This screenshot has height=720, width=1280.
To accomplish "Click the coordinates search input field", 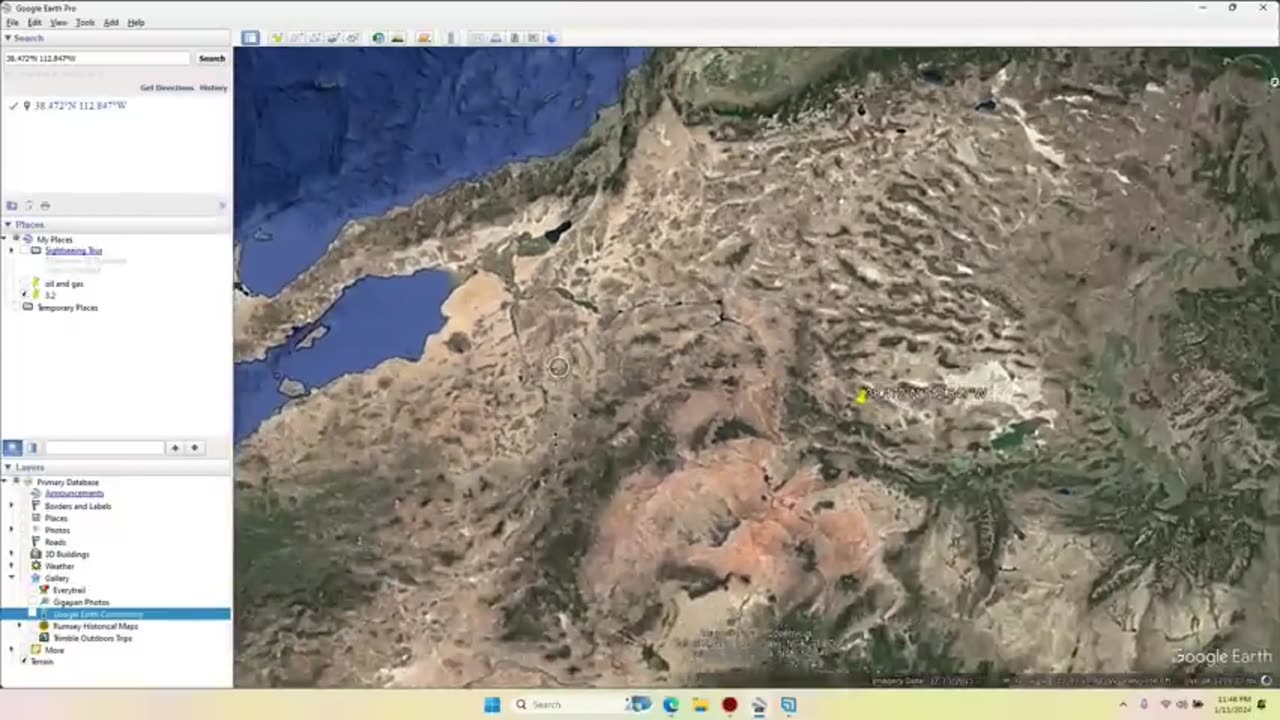I will point(97,58).
